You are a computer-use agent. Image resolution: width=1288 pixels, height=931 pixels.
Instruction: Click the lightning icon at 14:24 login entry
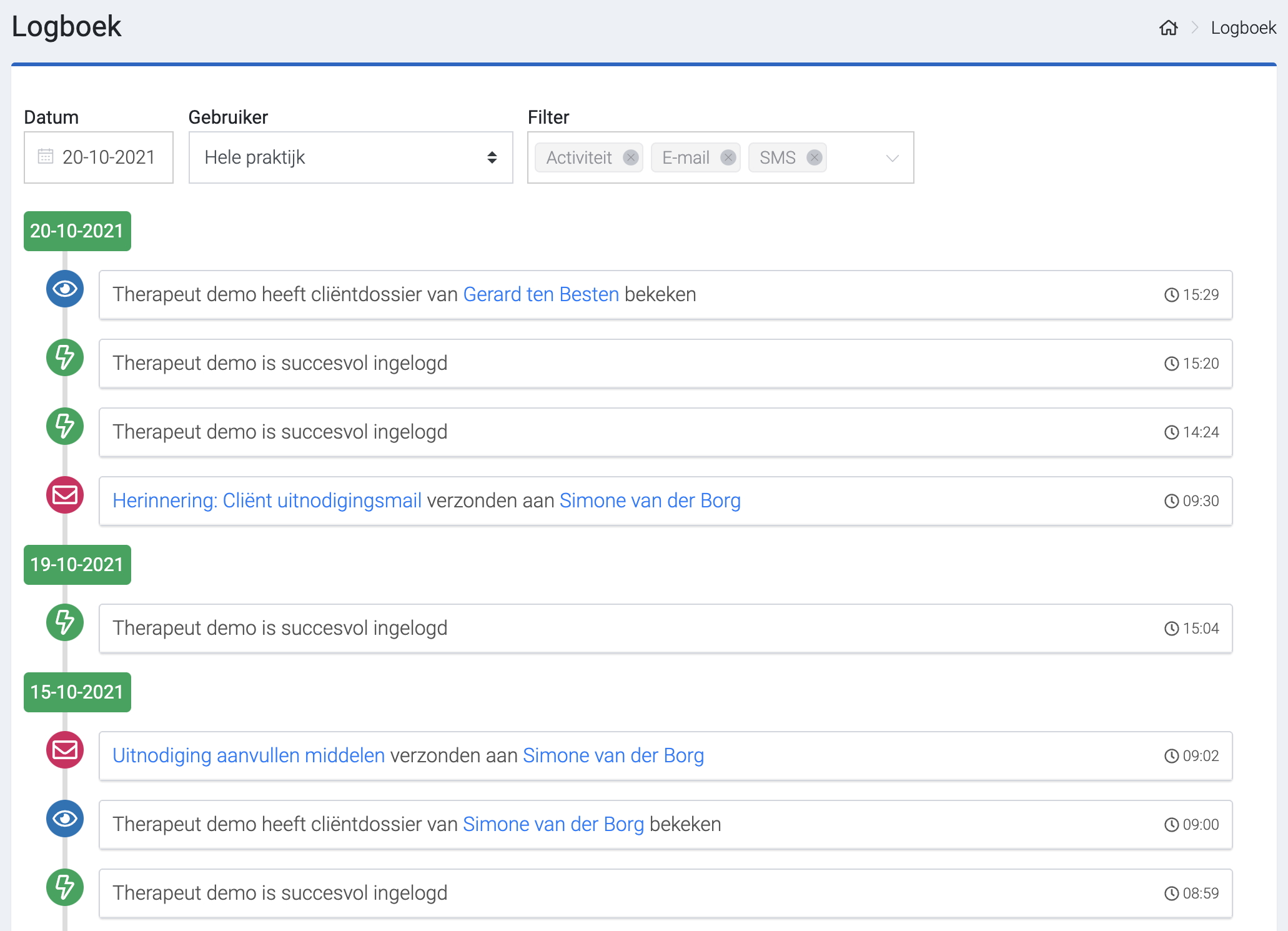point(65,426)
